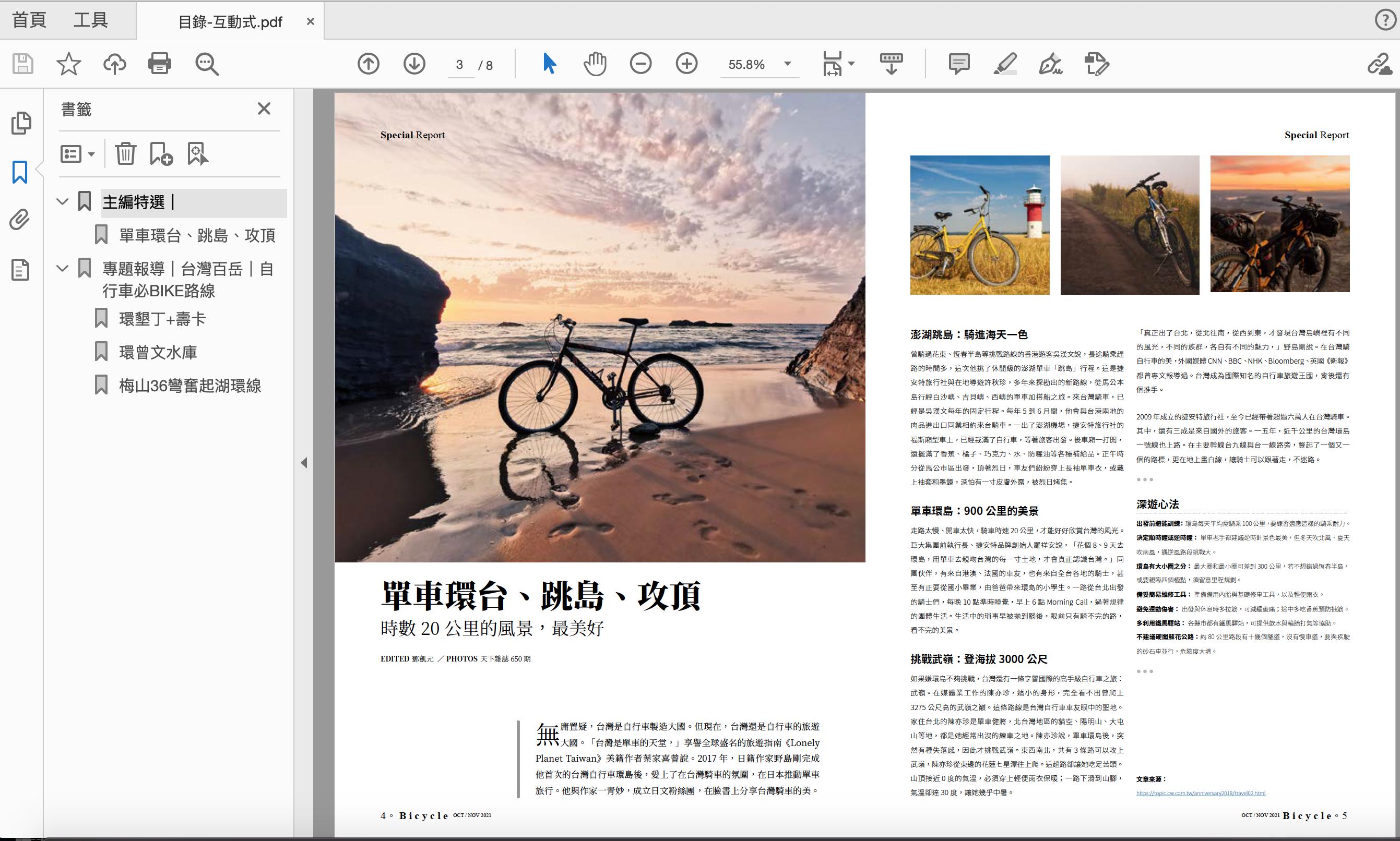Collapse the navigation pane arrow
Image resolution: width=1400 pixels, height=841 pixels.
(x=304, y=463)
